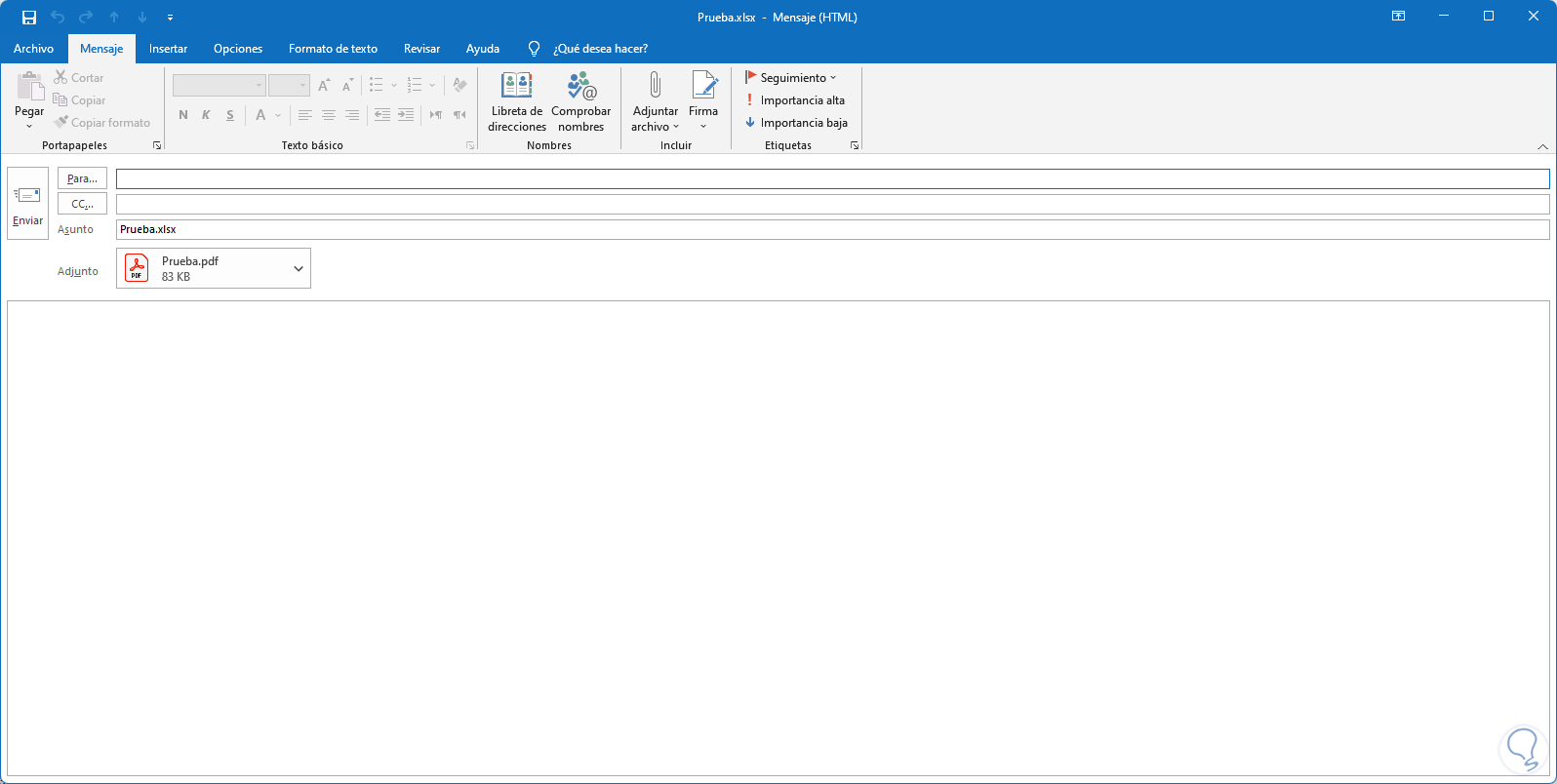Image resolution: width=1557 pixels, height=784 pixels.
Task: Toggle Importancia alta flag
Action: coord(794,100)
